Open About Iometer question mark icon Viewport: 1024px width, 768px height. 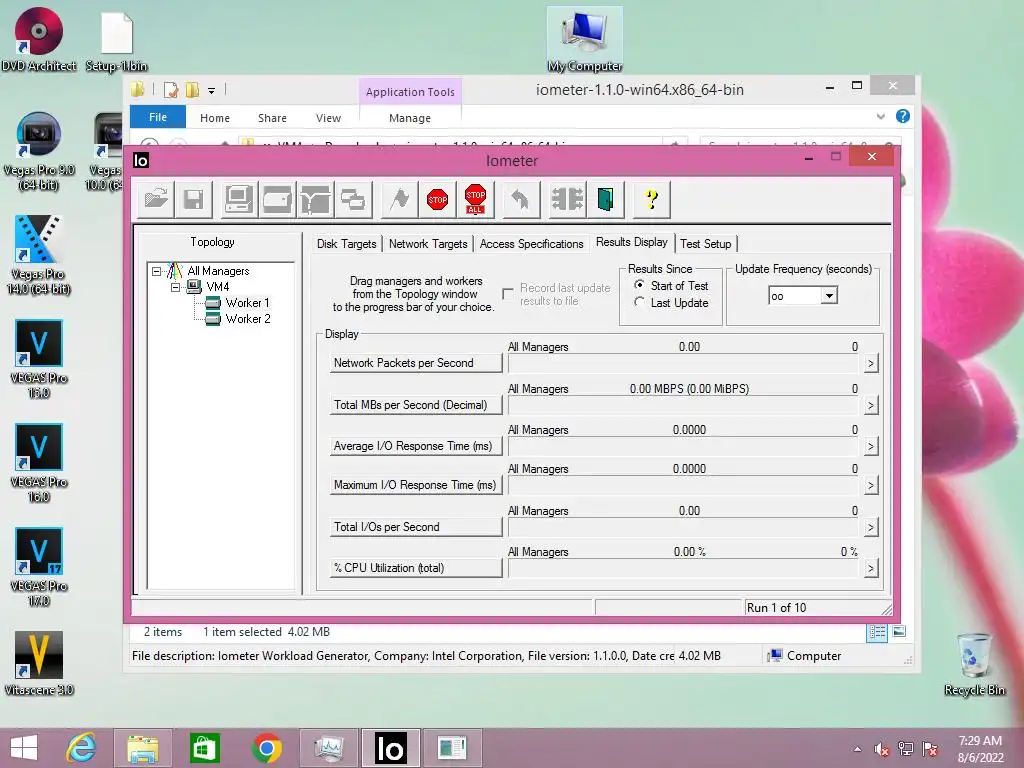[x=651, y=199]
